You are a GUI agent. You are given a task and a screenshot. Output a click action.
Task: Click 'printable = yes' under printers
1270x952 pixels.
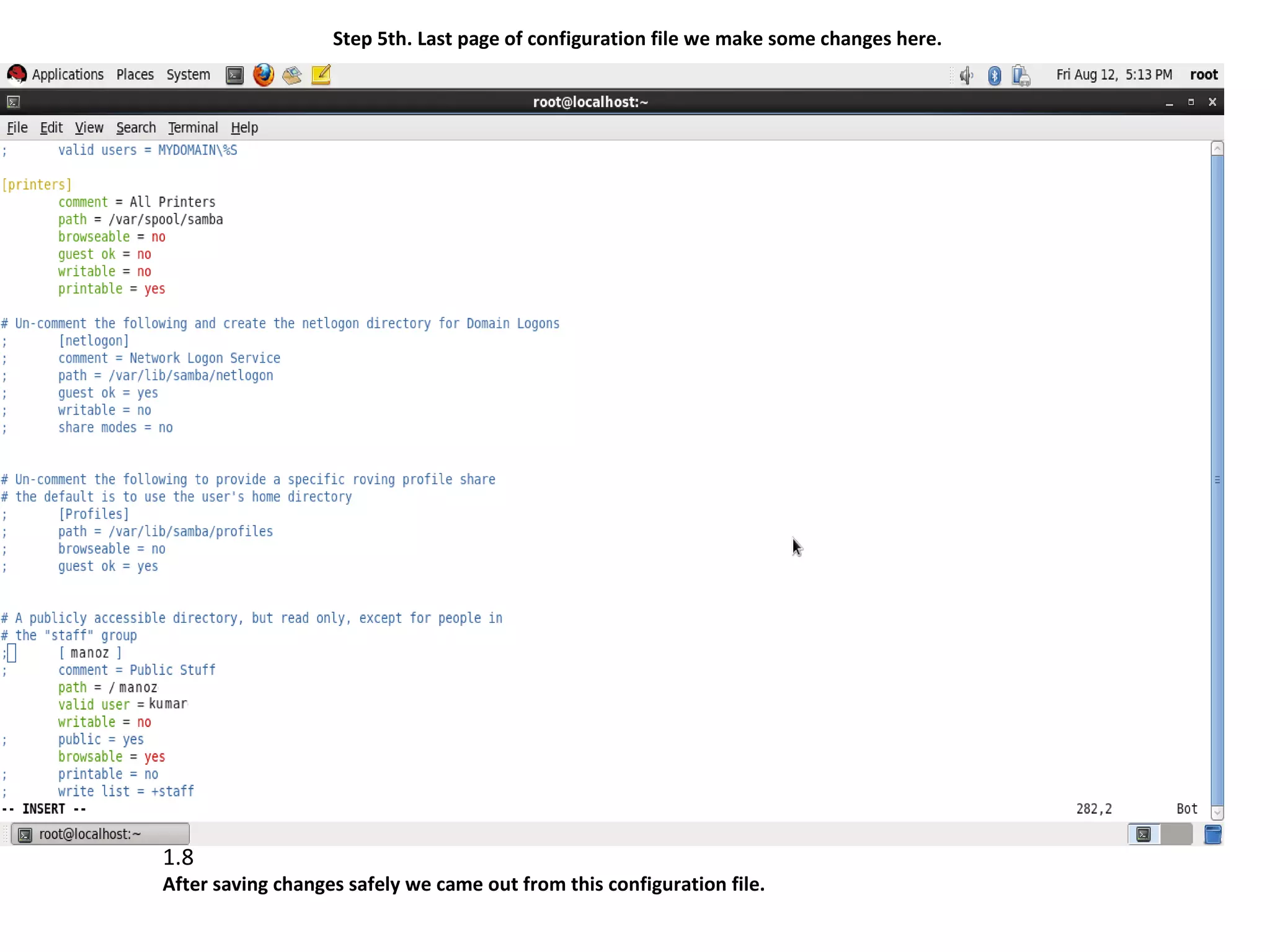point(112,289)
